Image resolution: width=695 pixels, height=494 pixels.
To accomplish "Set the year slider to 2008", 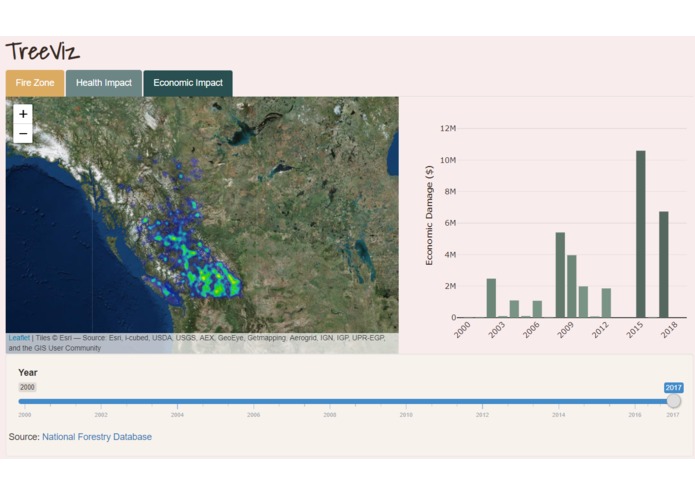I will click(330, 401).
